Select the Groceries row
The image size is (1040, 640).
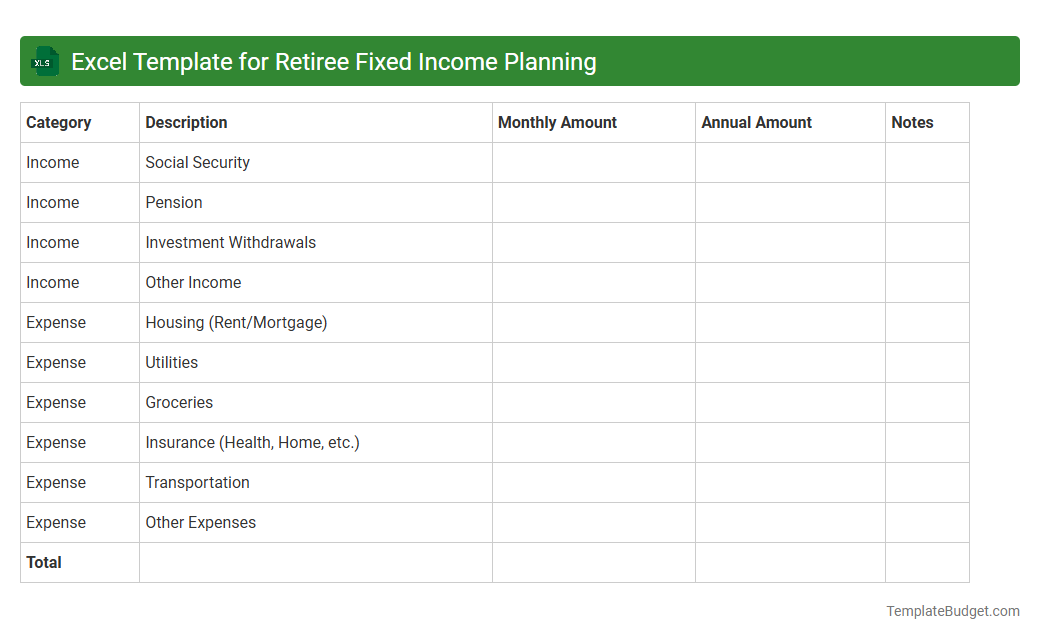pyautogui.click(x=179, y=402)
